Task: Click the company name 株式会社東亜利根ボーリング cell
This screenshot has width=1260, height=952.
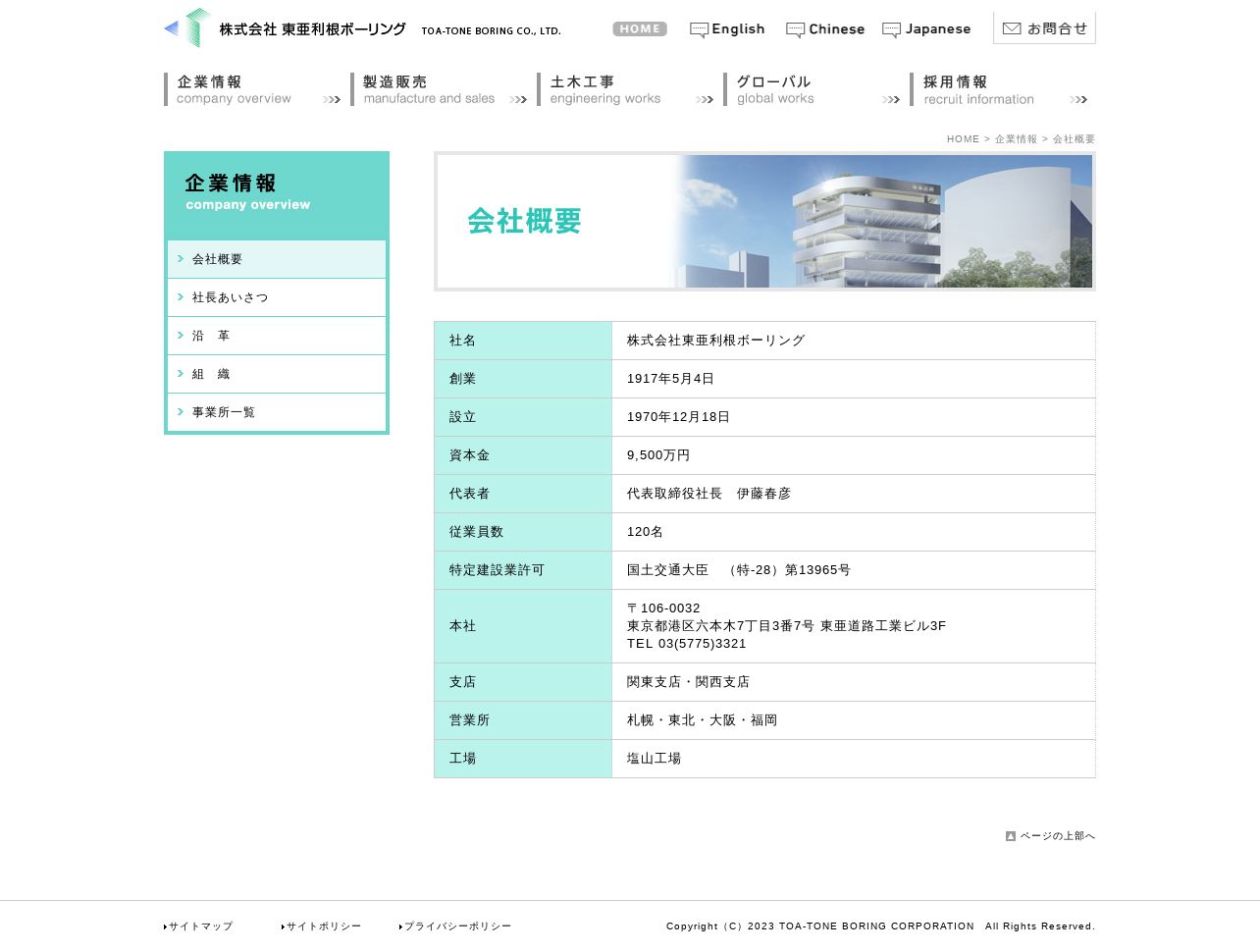Action: [x=854, y=341]
